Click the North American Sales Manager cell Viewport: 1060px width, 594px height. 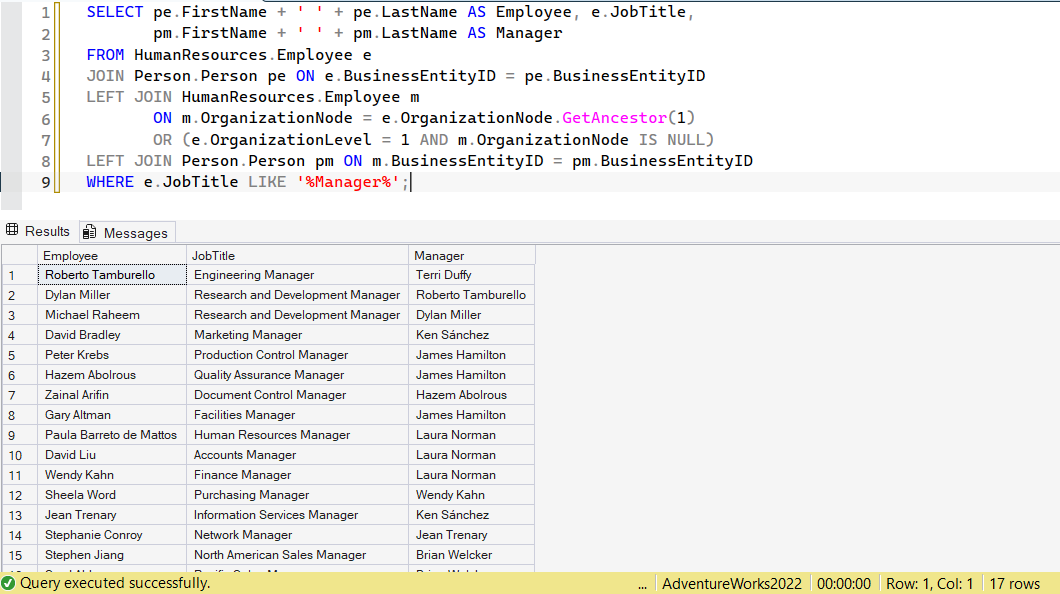click(x=297, y=555)
